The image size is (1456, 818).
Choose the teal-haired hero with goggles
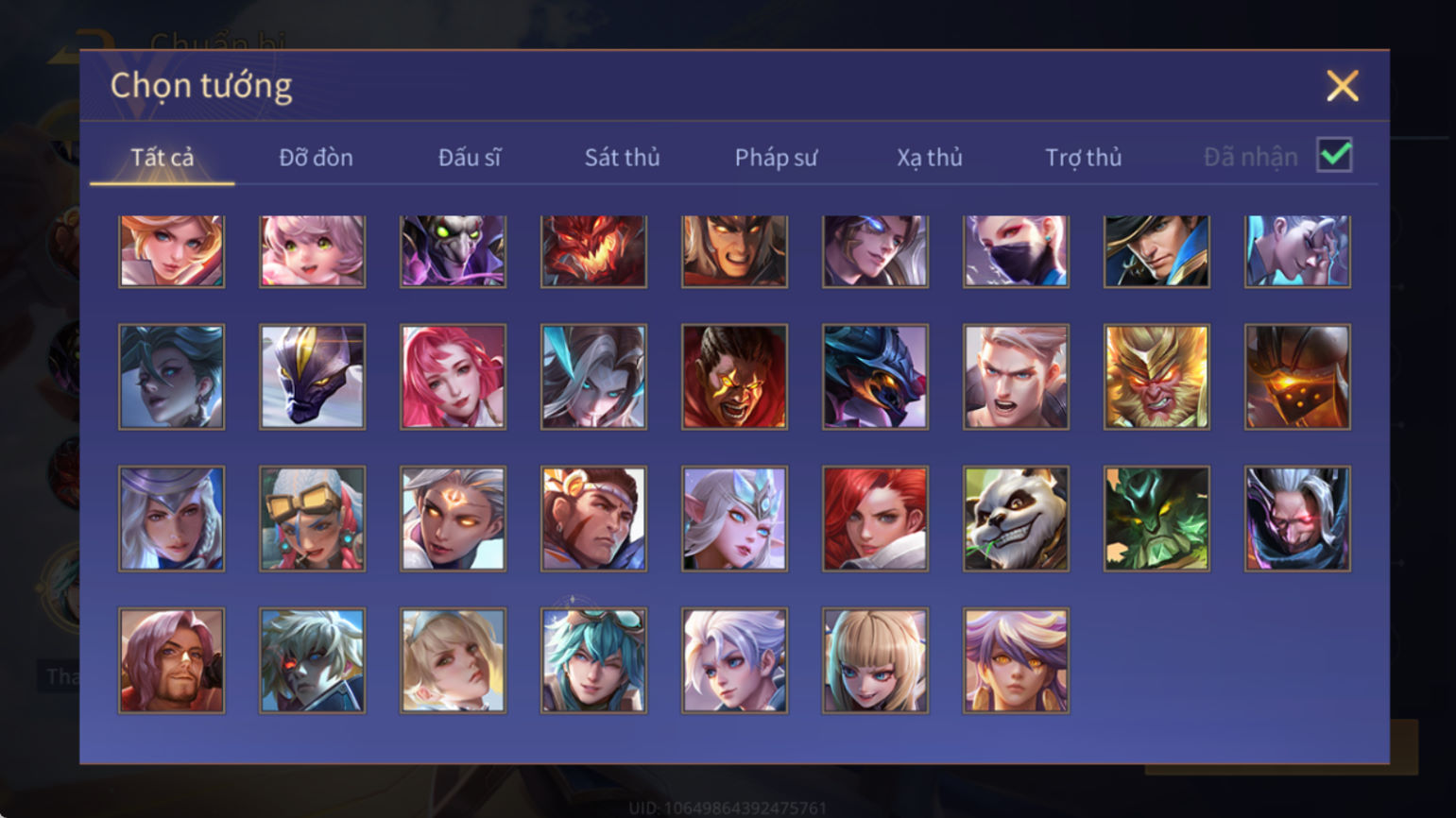(593, 660)
